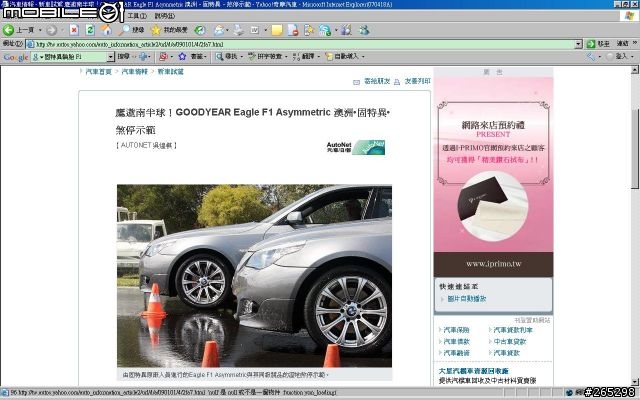Open the 新車試駕 breadcrumb link
Image resolution: width=640 pixels, height=400 pixels.
pyautogui.click(x=171, y=71)
